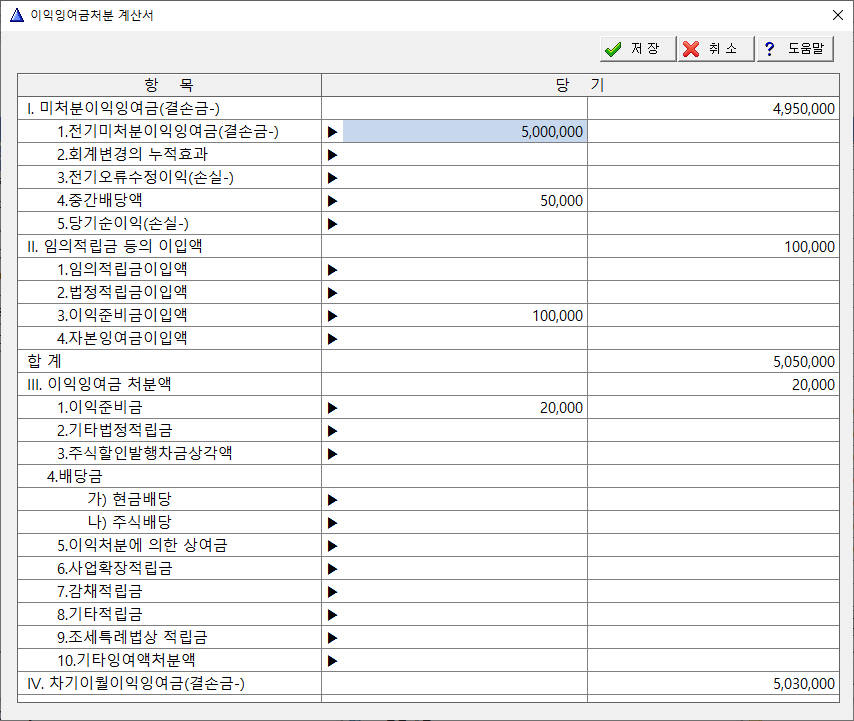The height and width of the screenshot is (721, 854).
Task: Click arrow for 4.중간배당액 row
Action: tap(332, 201)
